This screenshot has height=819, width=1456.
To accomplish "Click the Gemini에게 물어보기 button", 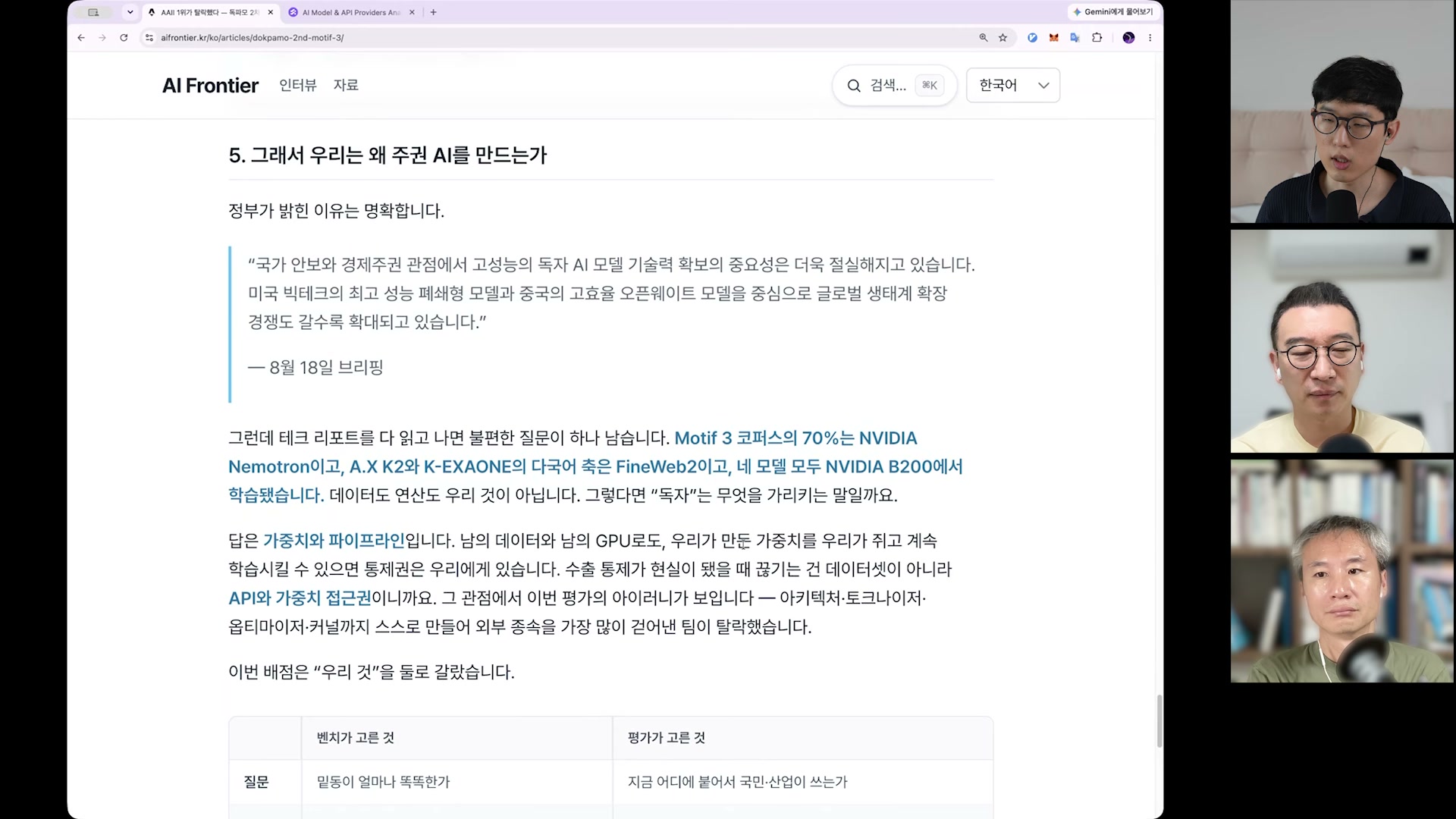I will click(x=1112, y=12).
